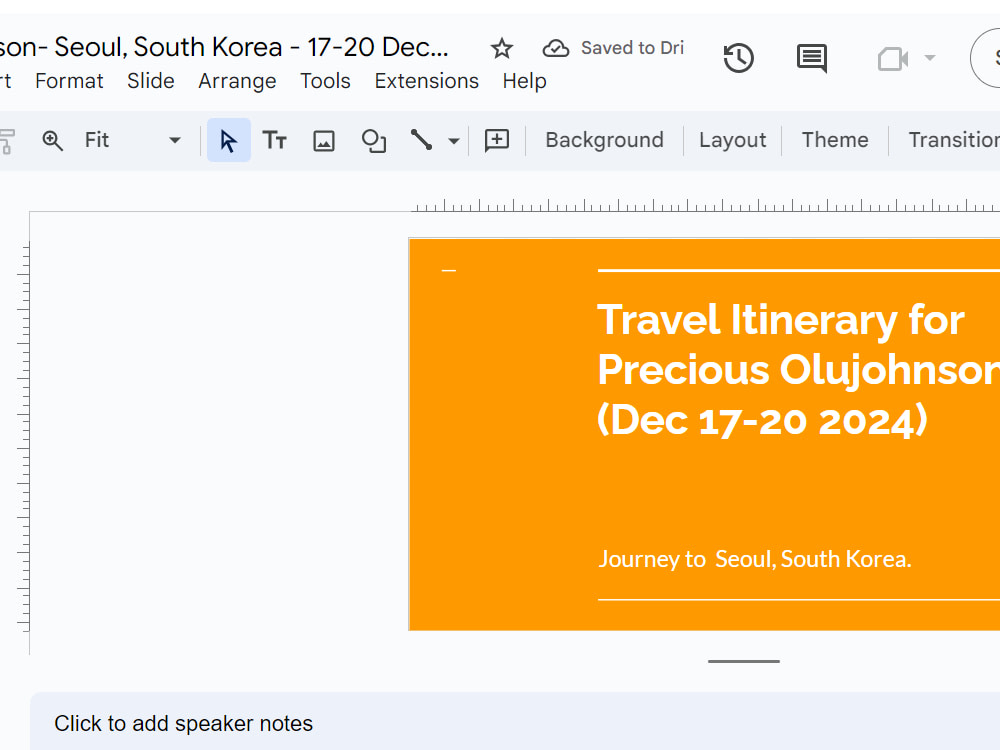Open the shape insert tool
1000x750 pixels.
click(x=374, y=141)
